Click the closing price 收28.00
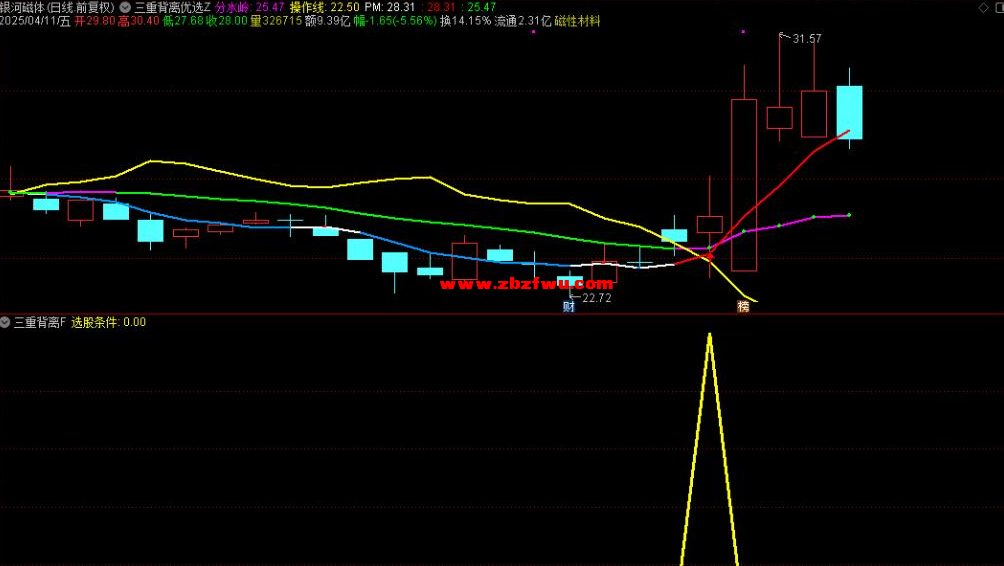This screenshot has height=566, width=1004. pos(227,21)
